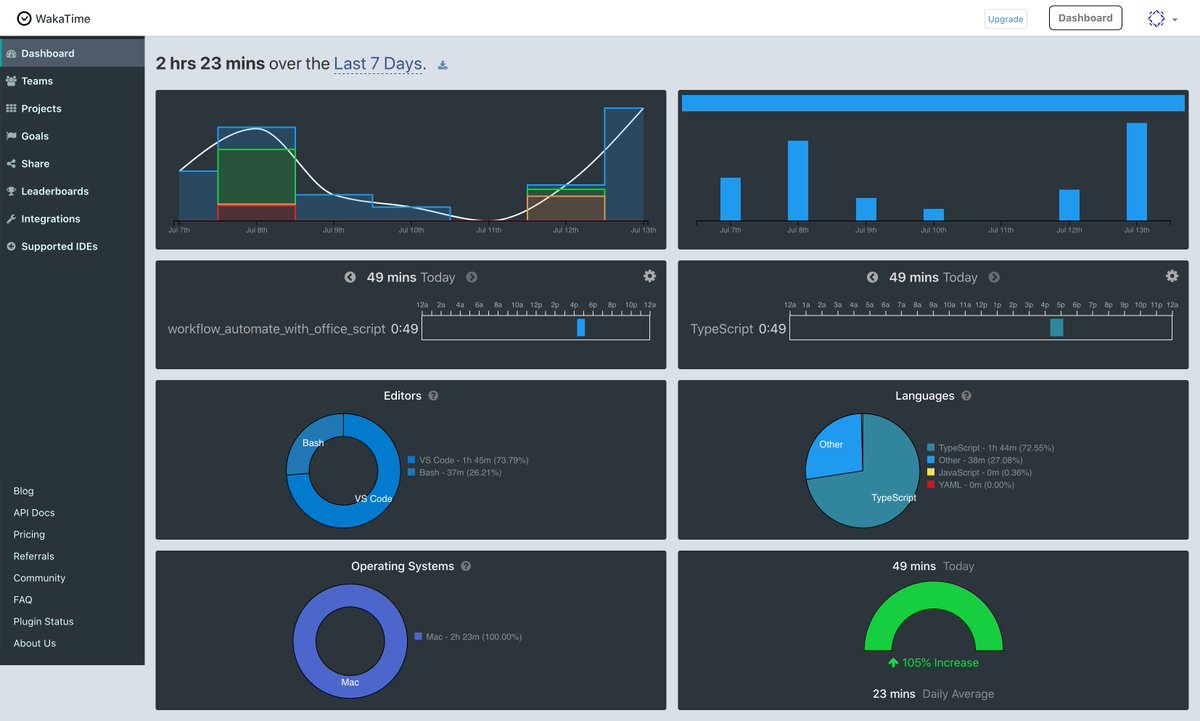This screenshot has width=1200, height=721.
Task: Toggle YAML legend entry in Languages
Action: [970, 484]
